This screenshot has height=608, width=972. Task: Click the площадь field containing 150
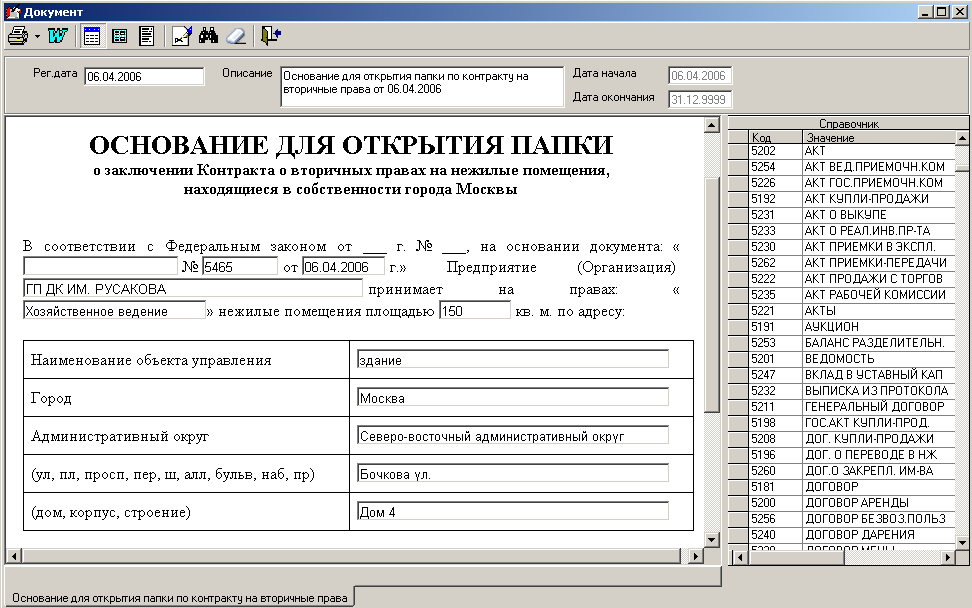tap(475, 311)
